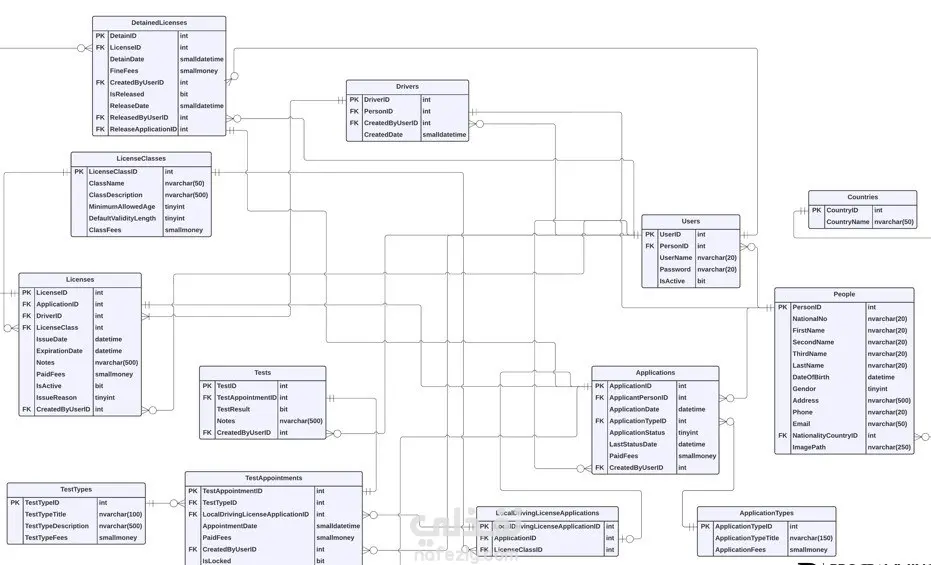Click the Countries table header
The height and width of the screenshot is (565, 931).
pyautogui.click(x=862, y=197)
